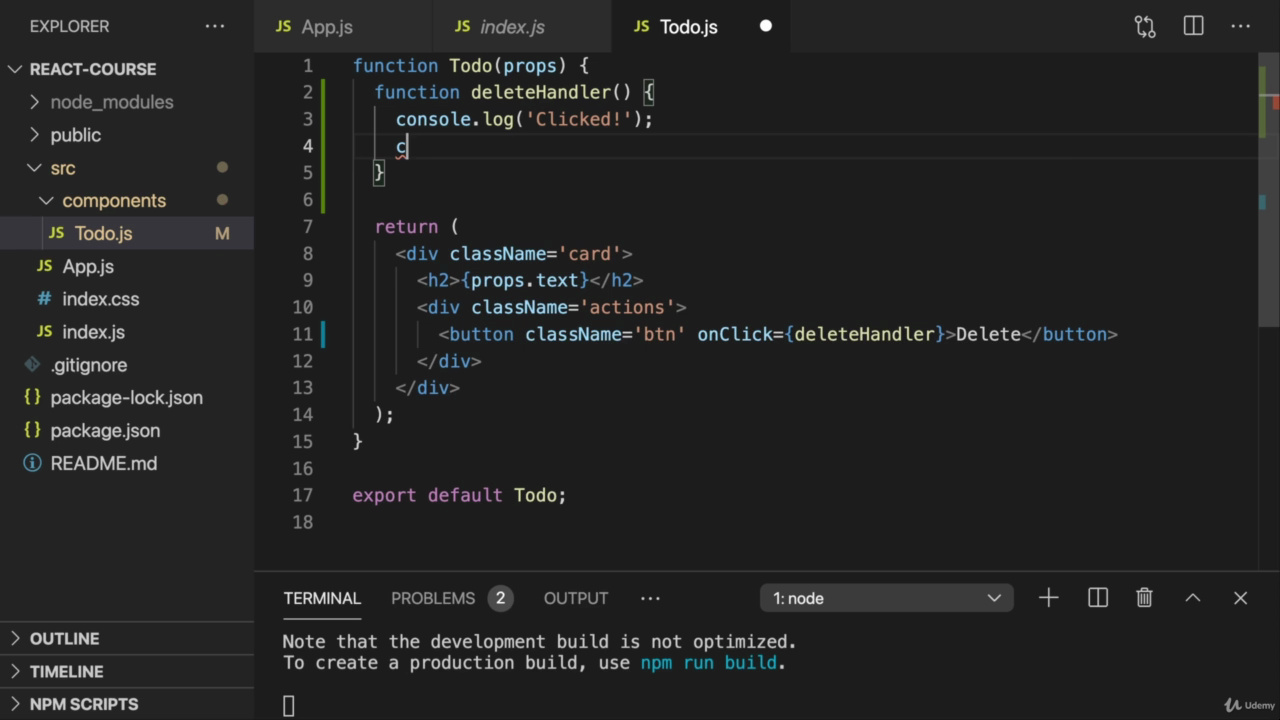1280x720 pixels.
Task: Open package.json in the explorer
Action: pyautogui.click(x=105, y=430)
